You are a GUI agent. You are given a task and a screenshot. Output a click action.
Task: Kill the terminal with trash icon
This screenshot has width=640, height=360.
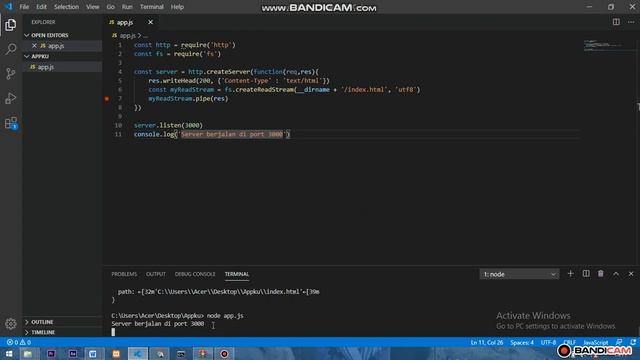point(601,274)
